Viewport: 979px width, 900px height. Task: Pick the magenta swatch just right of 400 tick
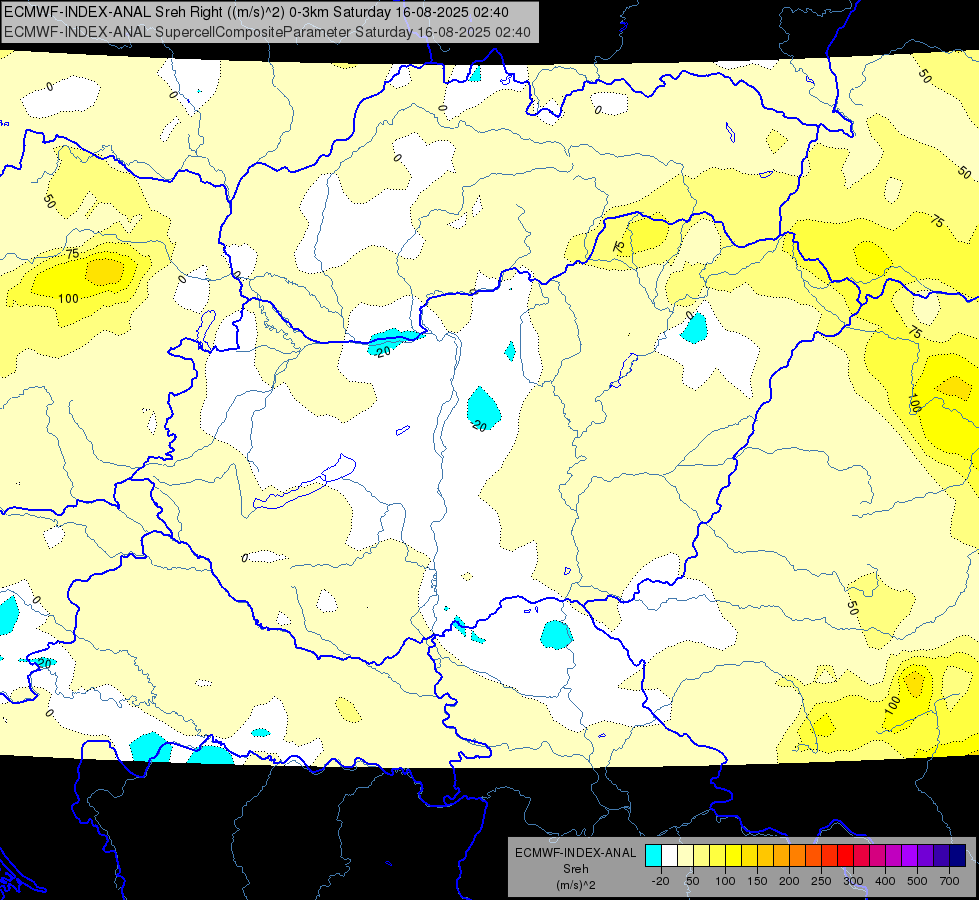[893, 856]
